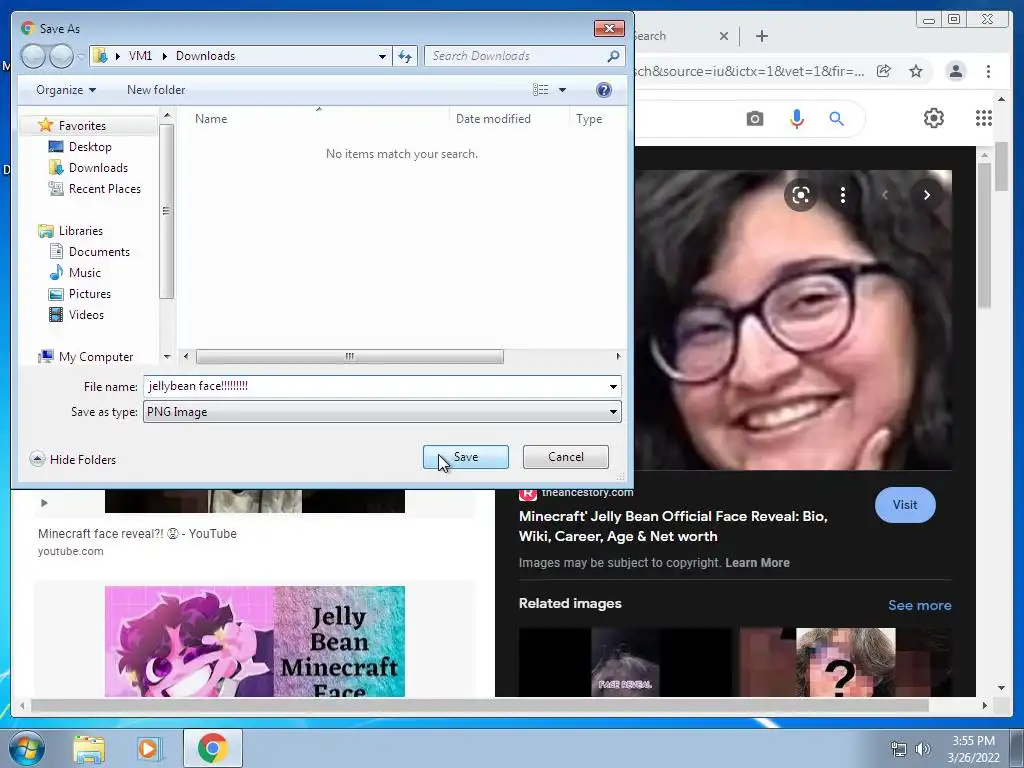Viewport: 1024px width, 768px height.
Task: Open the Google apps grid
Action: pos(984,118)
